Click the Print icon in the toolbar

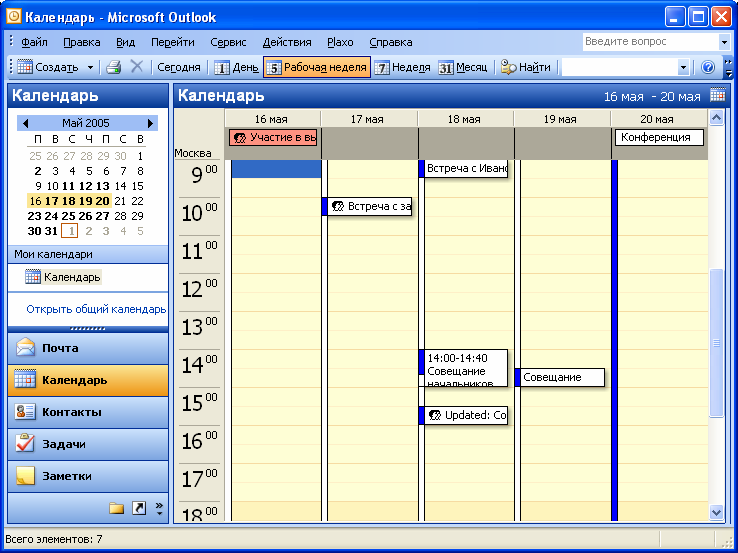pos(113,67)
